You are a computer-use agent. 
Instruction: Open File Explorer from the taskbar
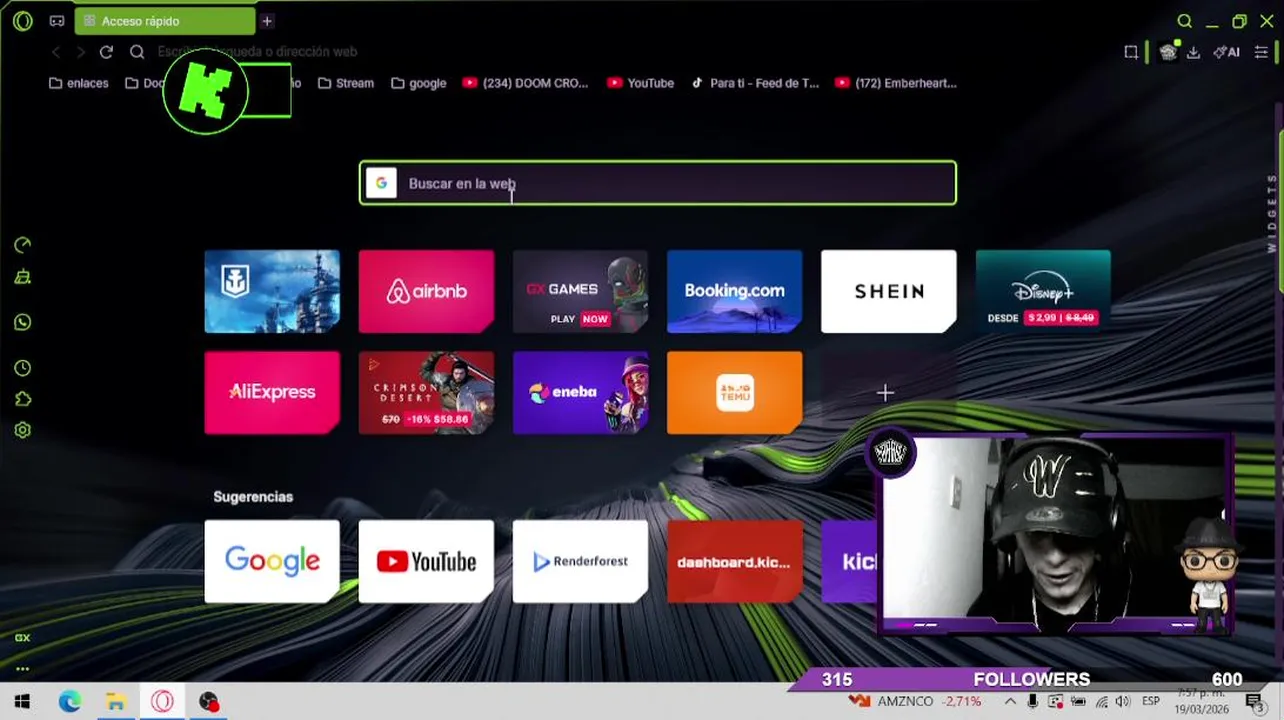[115, 702]
